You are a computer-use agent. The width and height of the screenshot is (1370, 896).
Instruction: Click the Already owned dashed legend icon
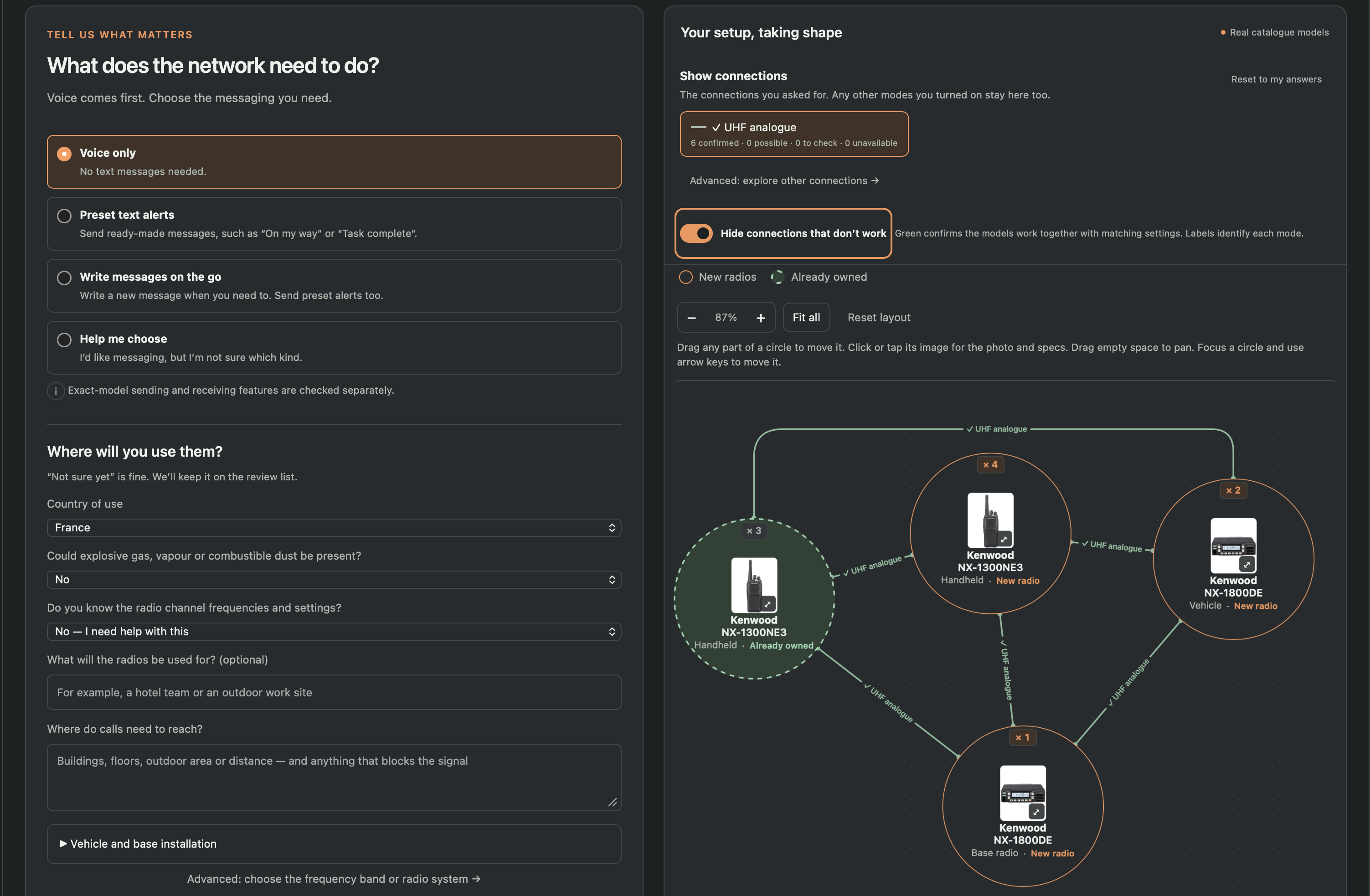pyautogui.click(x=777, y=278)
